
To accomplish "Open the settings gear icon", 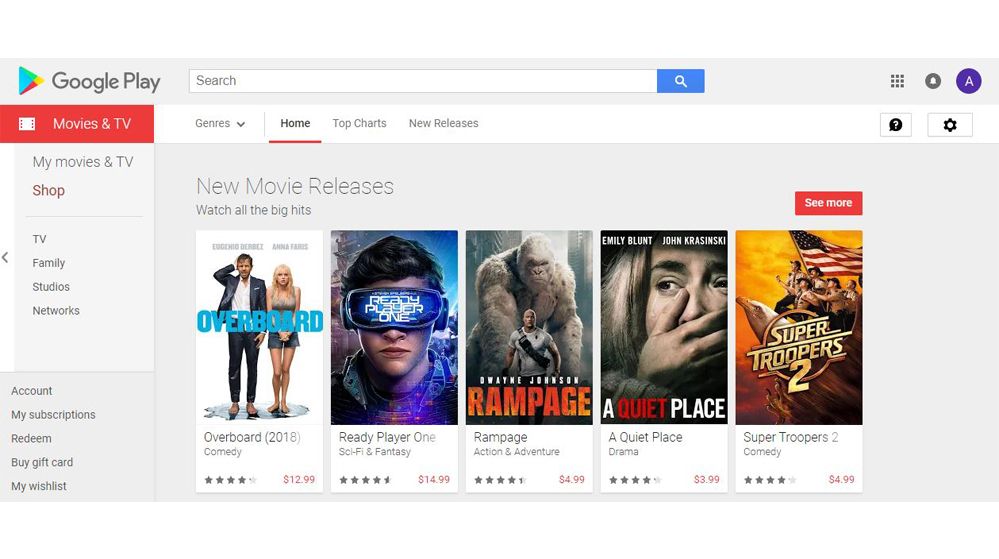I will coord(950,124).
